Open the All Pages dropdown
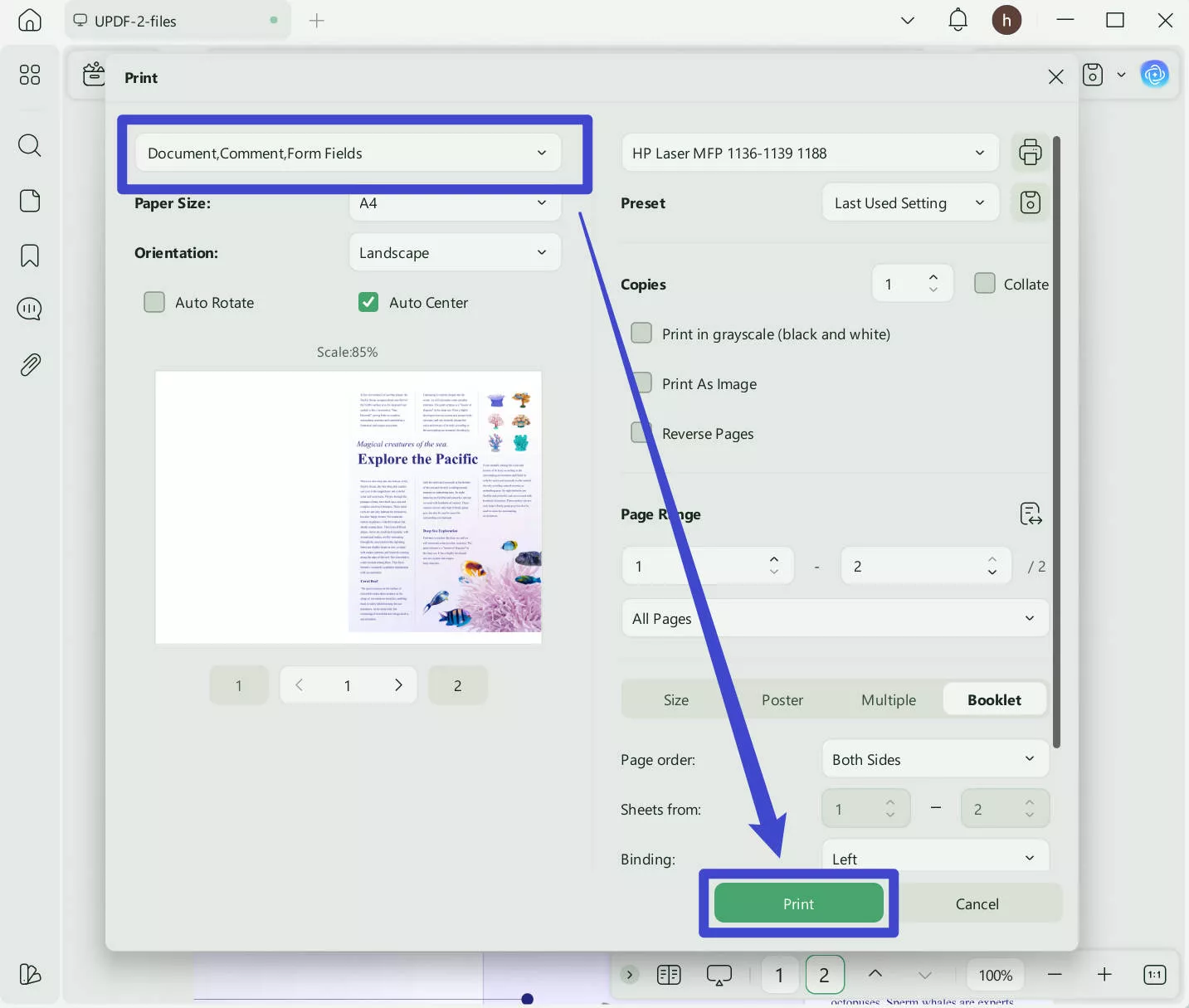Screen dimensions: 1189x1008 click(x=835, y=618)
